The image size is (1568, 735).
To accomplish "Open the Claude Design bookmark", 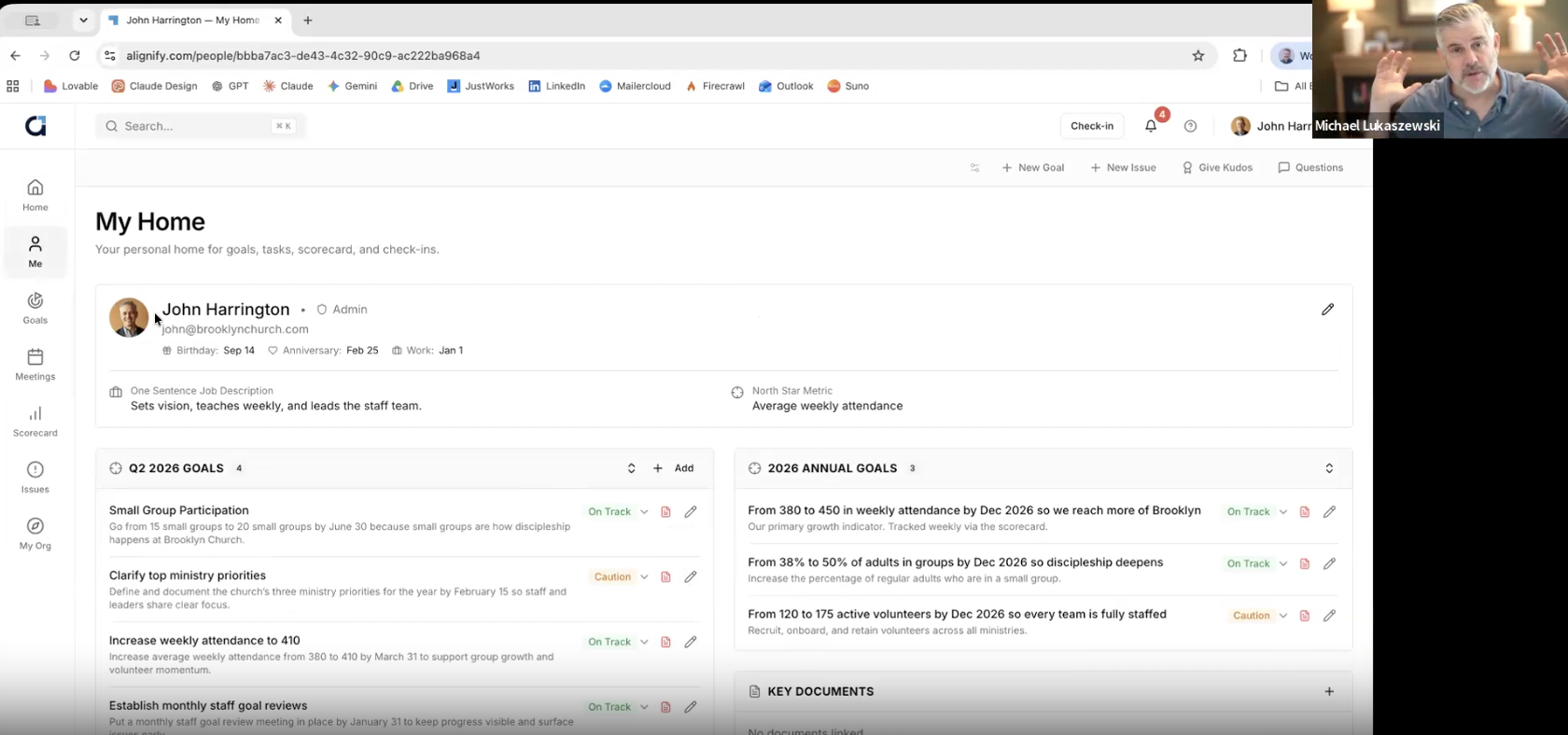I will [x=155, y=86].
